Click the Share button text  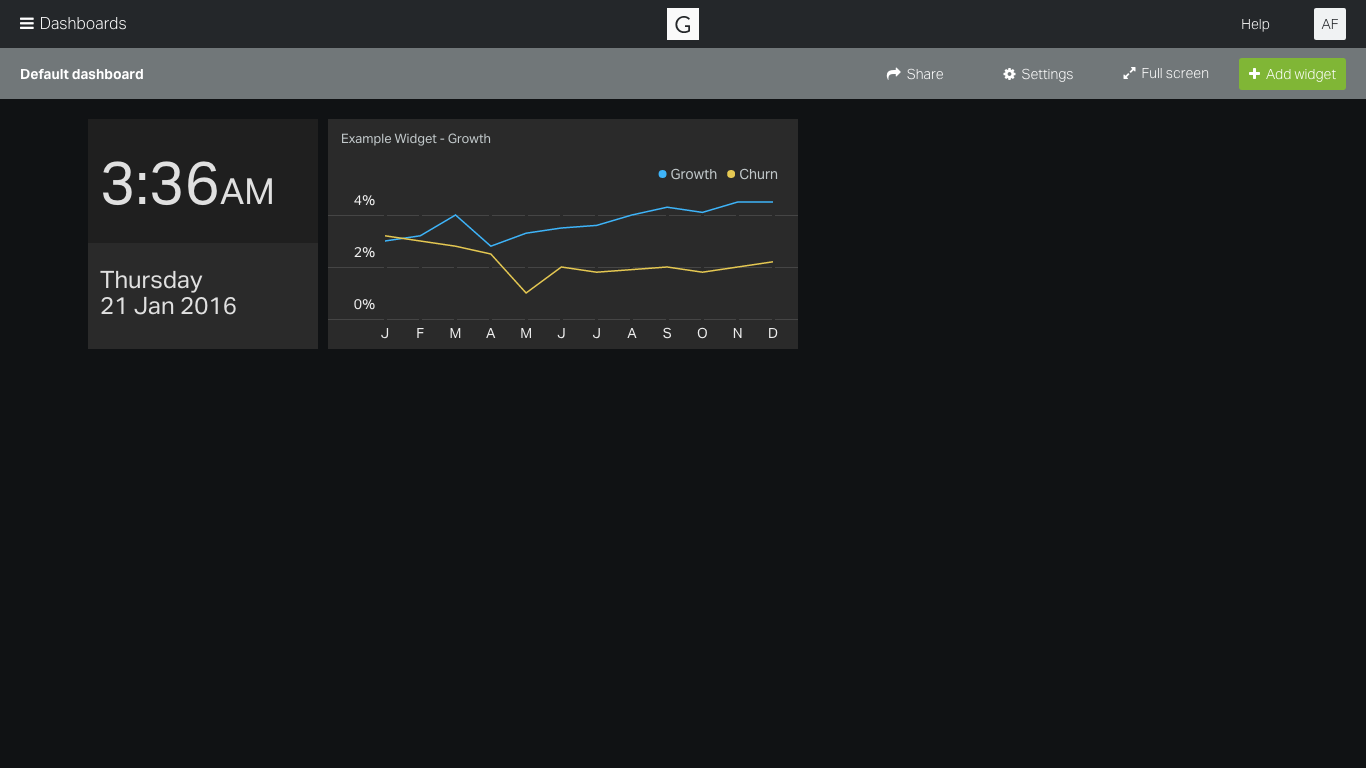point(925,74)
